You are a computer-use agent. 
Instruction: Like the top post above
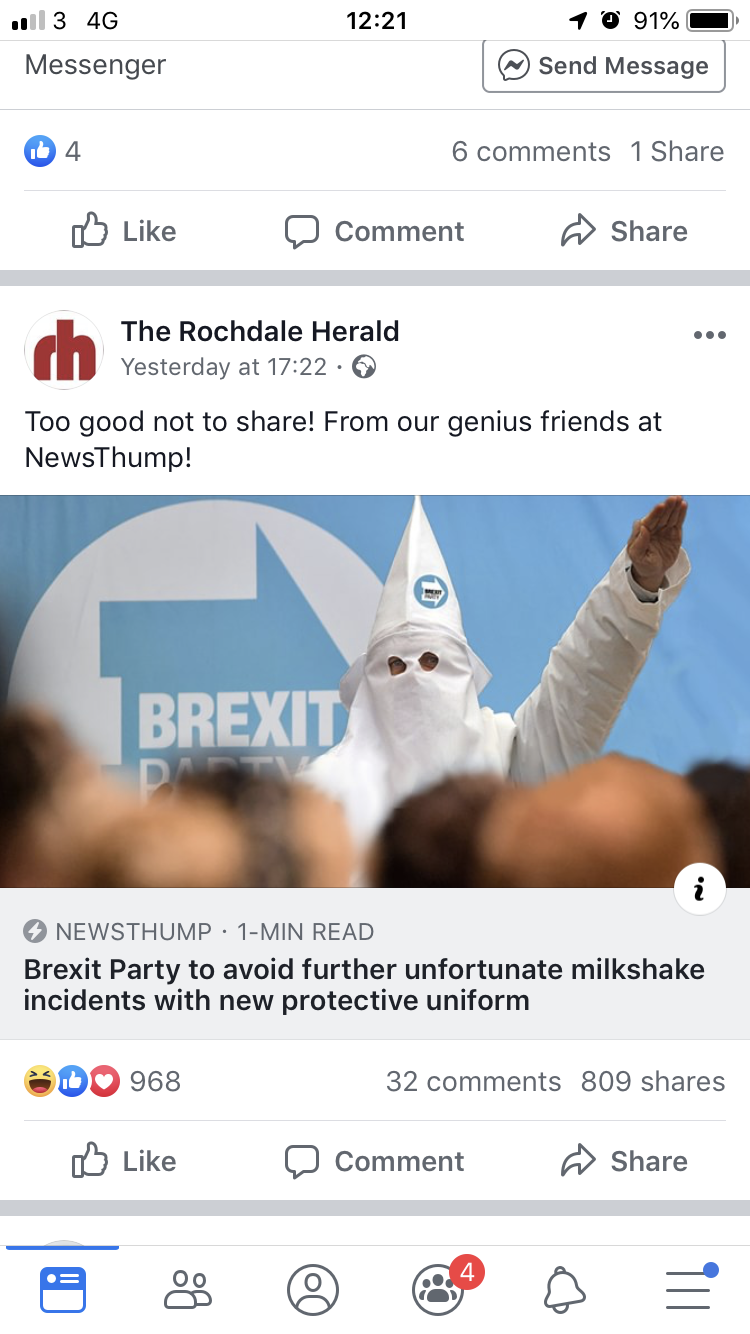pyautogui.click(x=125, y=231)
